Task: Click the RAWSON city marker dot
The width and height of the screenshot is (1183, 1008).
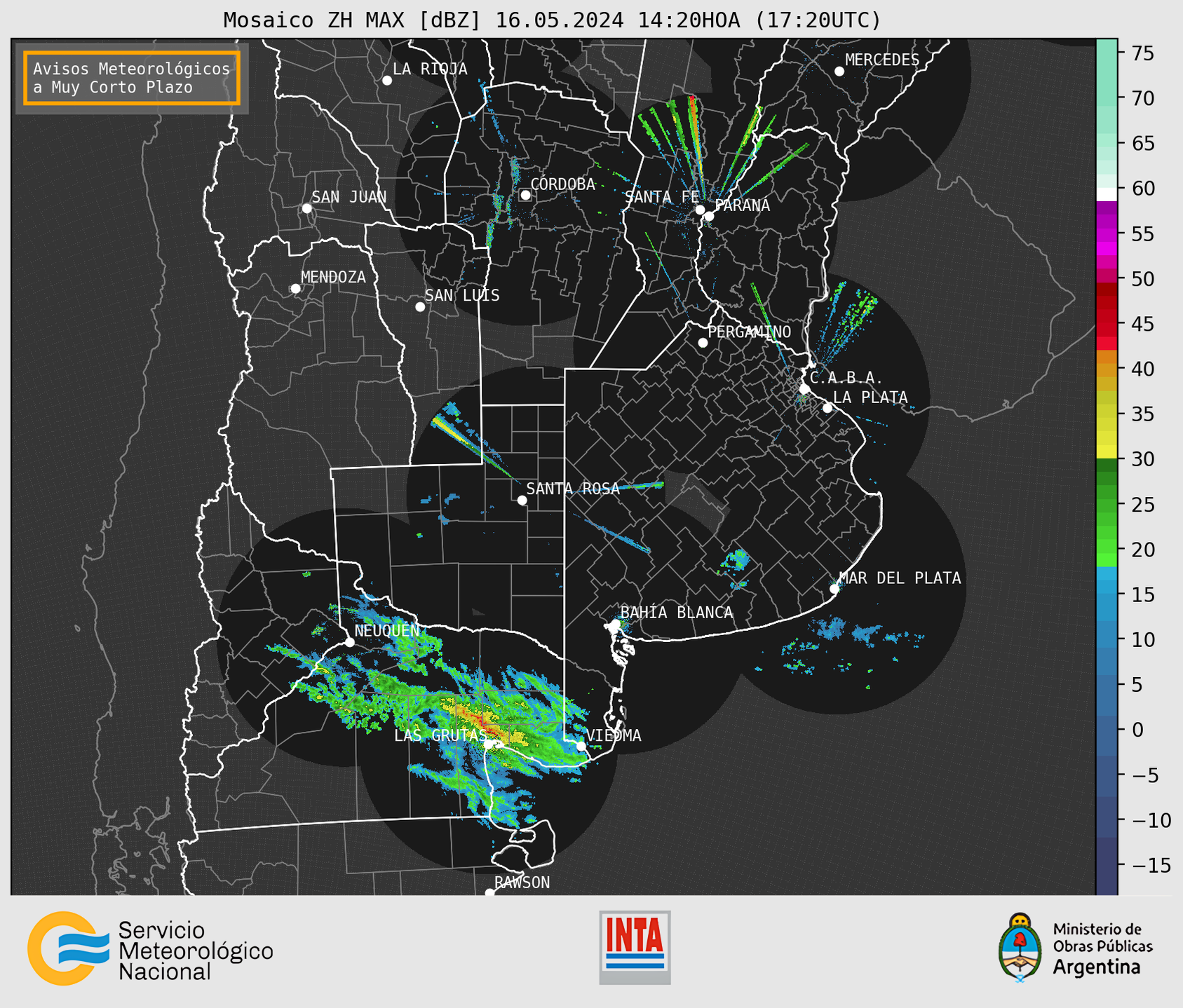Action: pyautogui.click(x=489, y=892)
